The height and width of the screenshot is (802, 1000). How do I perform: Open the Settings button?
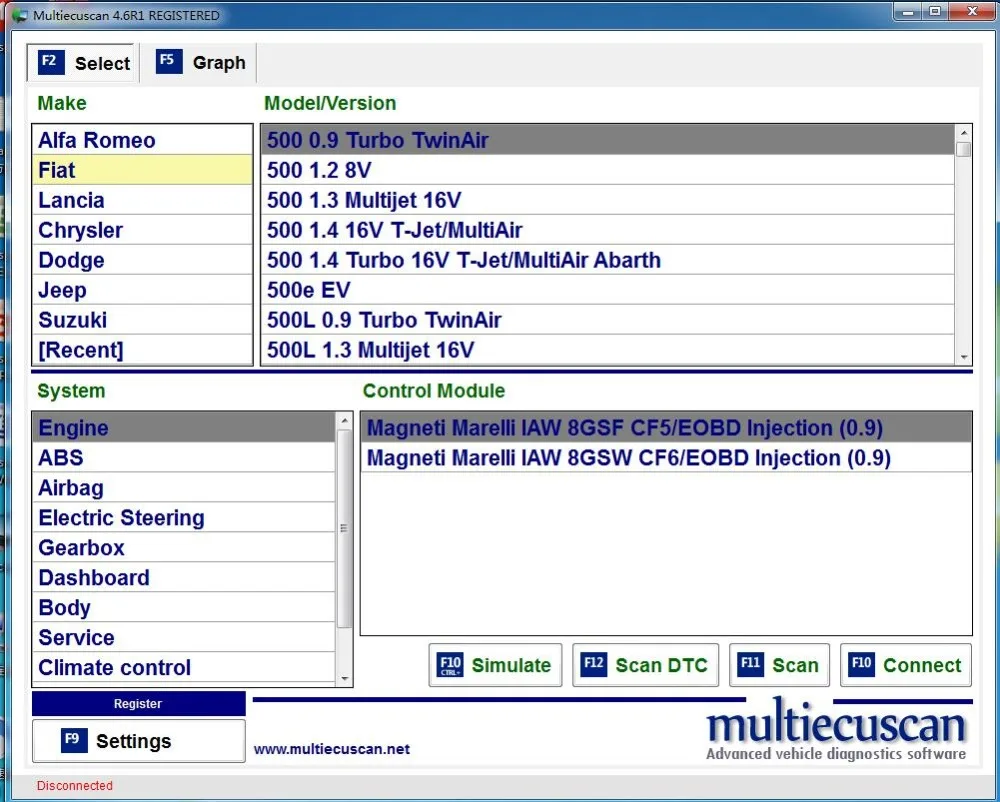138,741
